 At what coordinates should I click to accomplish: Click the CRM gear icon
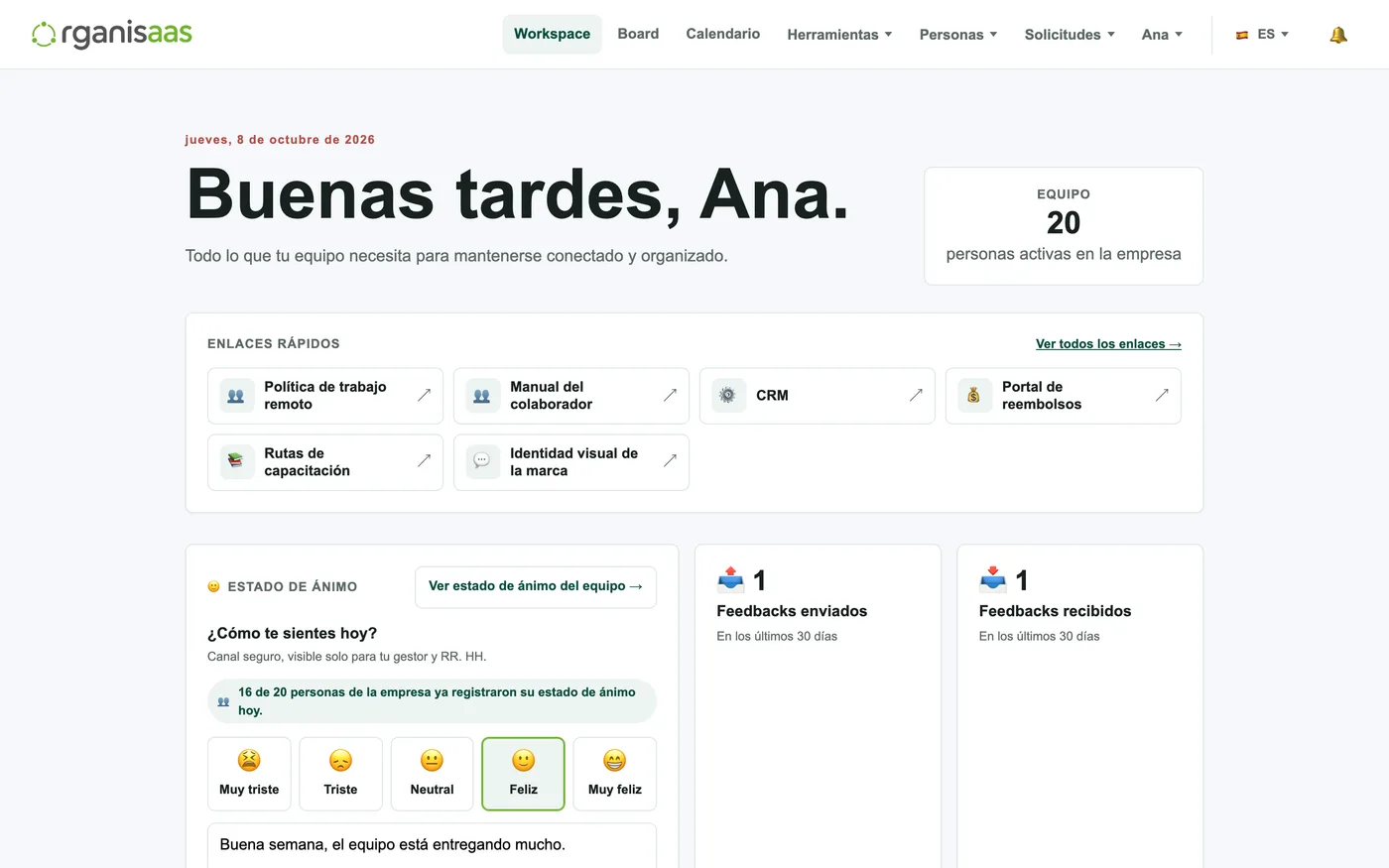click(728, 396)
